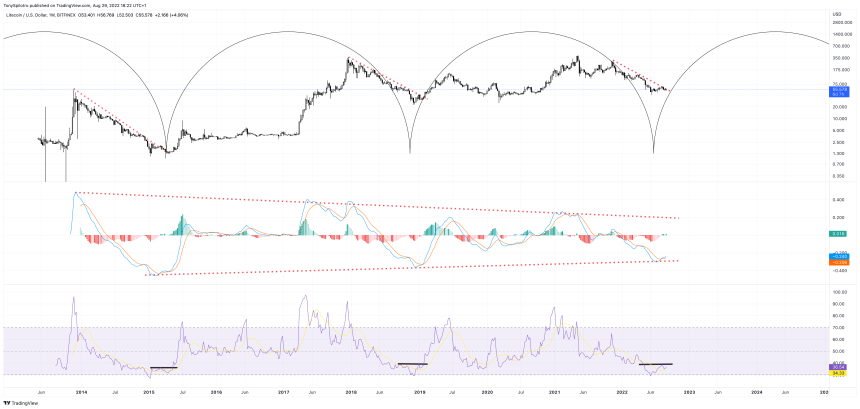This screenshot has width=860, height=409.
Task: Click the green MACD histogram value label
Action: 840,234
